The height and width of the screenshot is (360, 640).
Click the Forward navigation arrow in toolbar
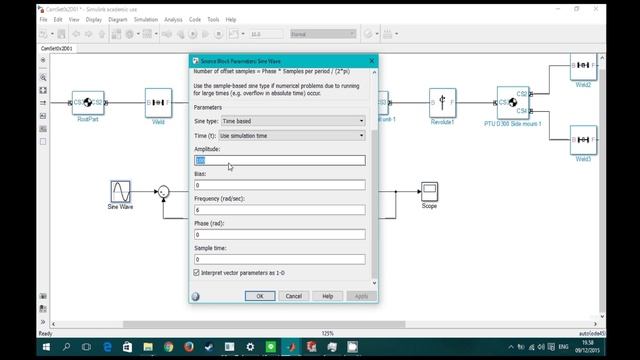tap(89, 34)
